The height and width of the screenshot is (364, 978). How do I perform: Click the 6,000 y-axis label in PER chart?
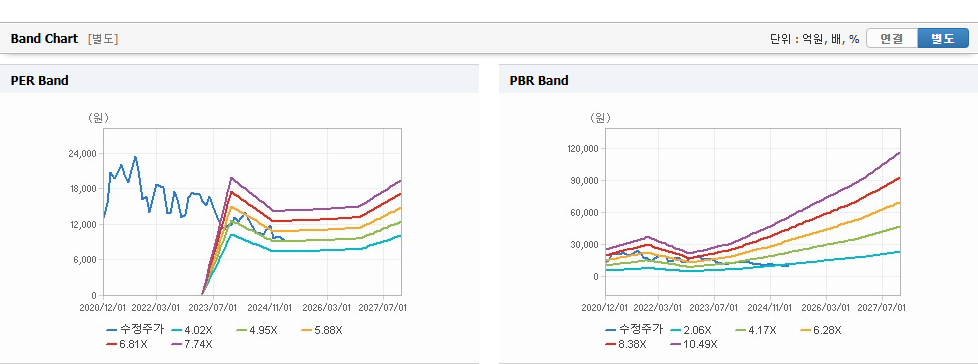coord(85,260)
